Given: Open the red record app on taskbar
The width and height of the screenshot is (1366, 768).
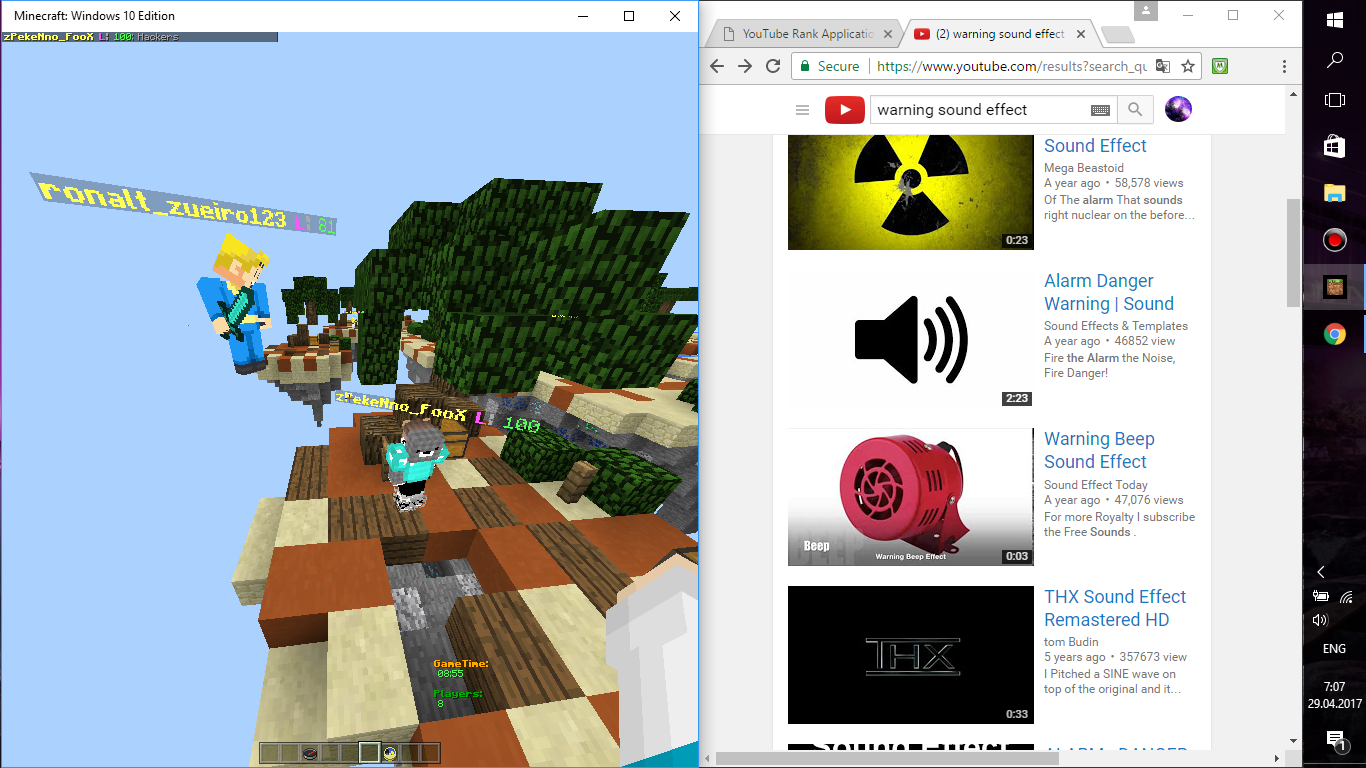Looking at the screenshot, I should (1335, 240).
